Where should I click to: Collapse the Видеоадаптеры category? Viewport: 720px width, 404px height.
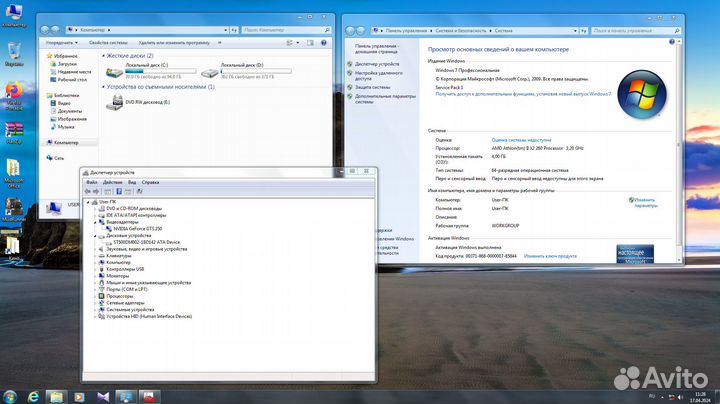pos(96,222)
